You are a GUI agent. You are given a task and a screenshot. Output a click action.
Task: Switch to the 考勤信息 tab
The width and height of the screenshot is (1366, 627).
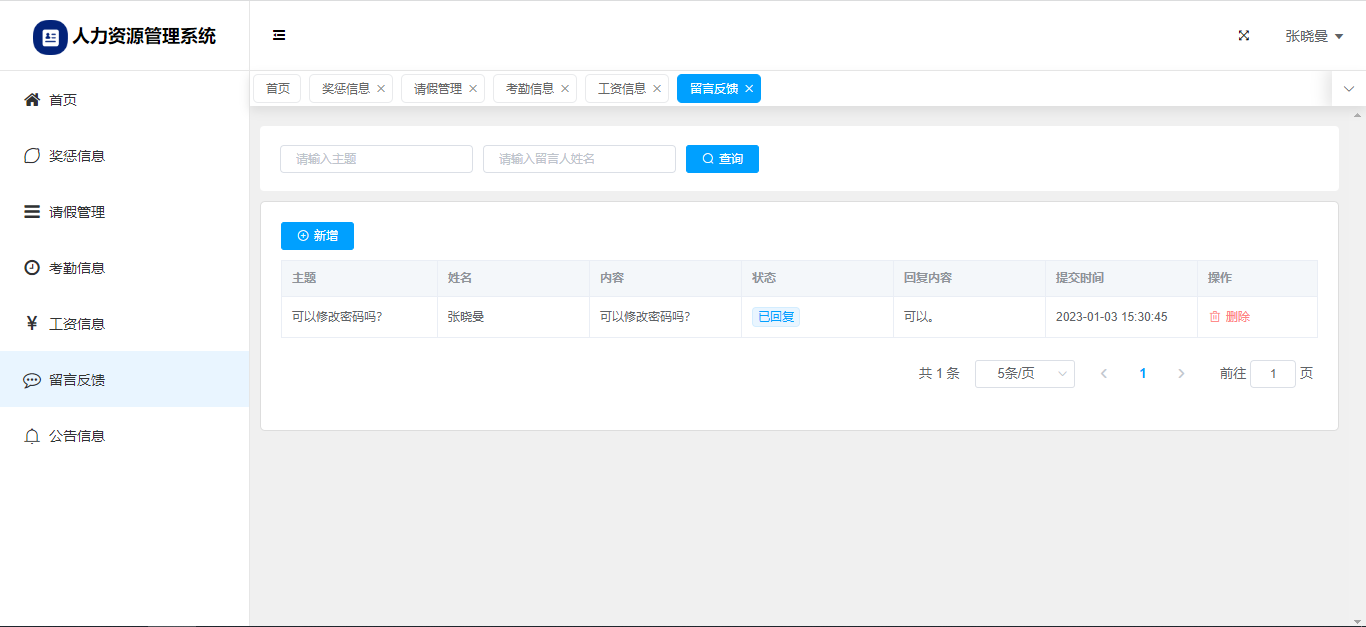pyautogui.click(x=529, y=89)
